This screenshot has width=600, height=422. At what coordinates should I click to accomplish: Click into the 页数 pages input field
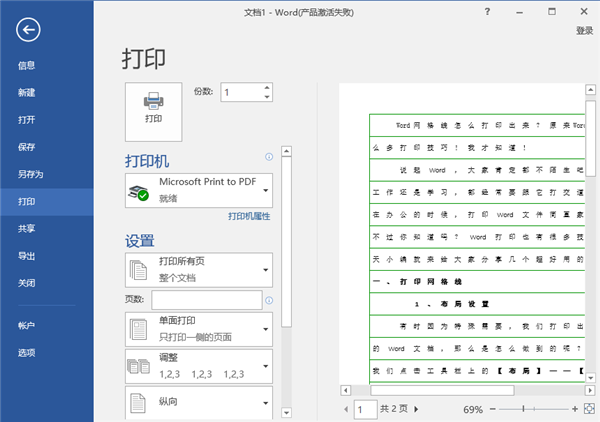(x=207, y=300)
